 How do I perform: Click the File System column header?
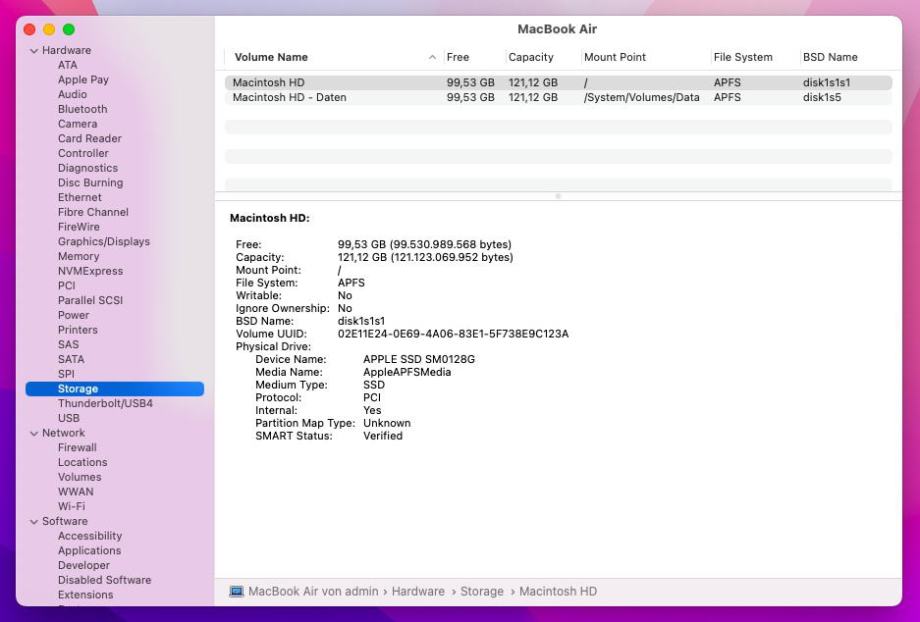tap(742, 57)
